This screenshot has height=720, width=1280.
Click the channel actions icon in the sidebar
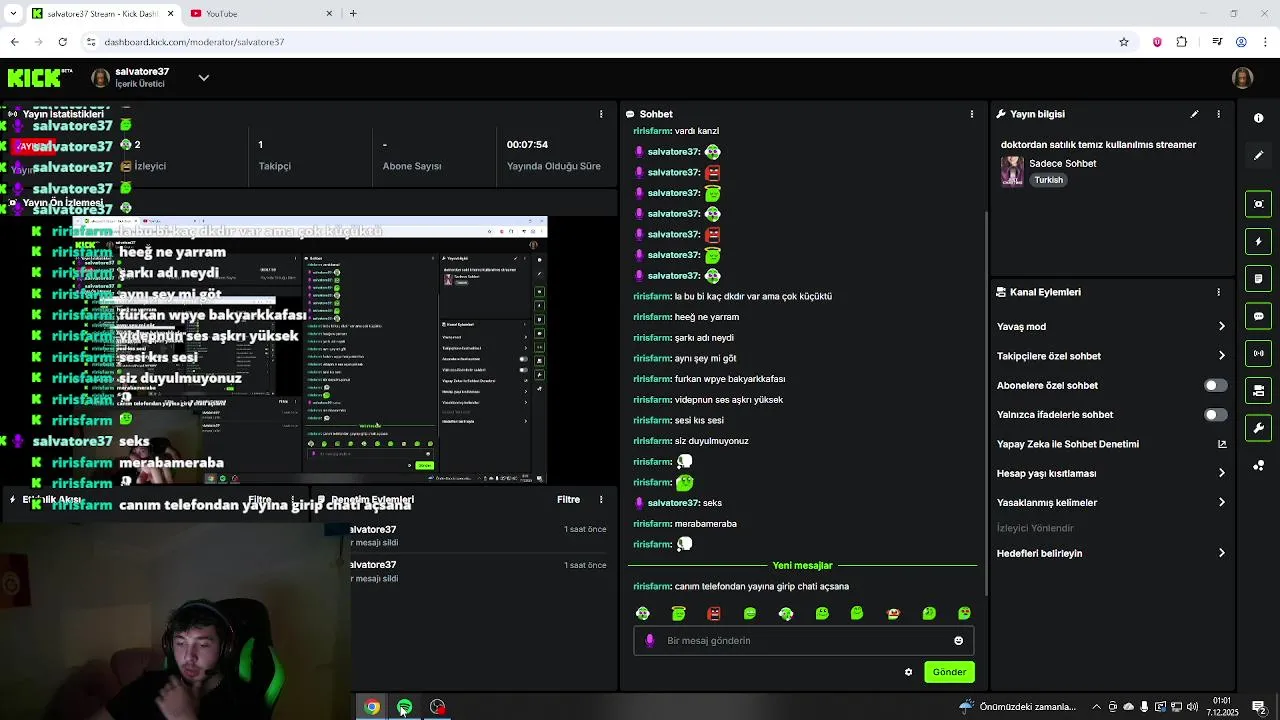[1258, 390]
